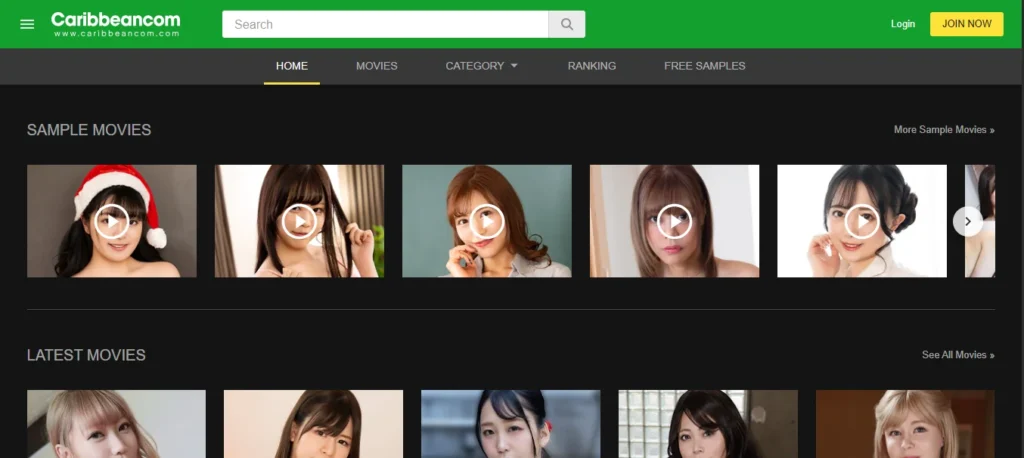Play the sample movie with the Santa hat

click(x=111, y=221)
